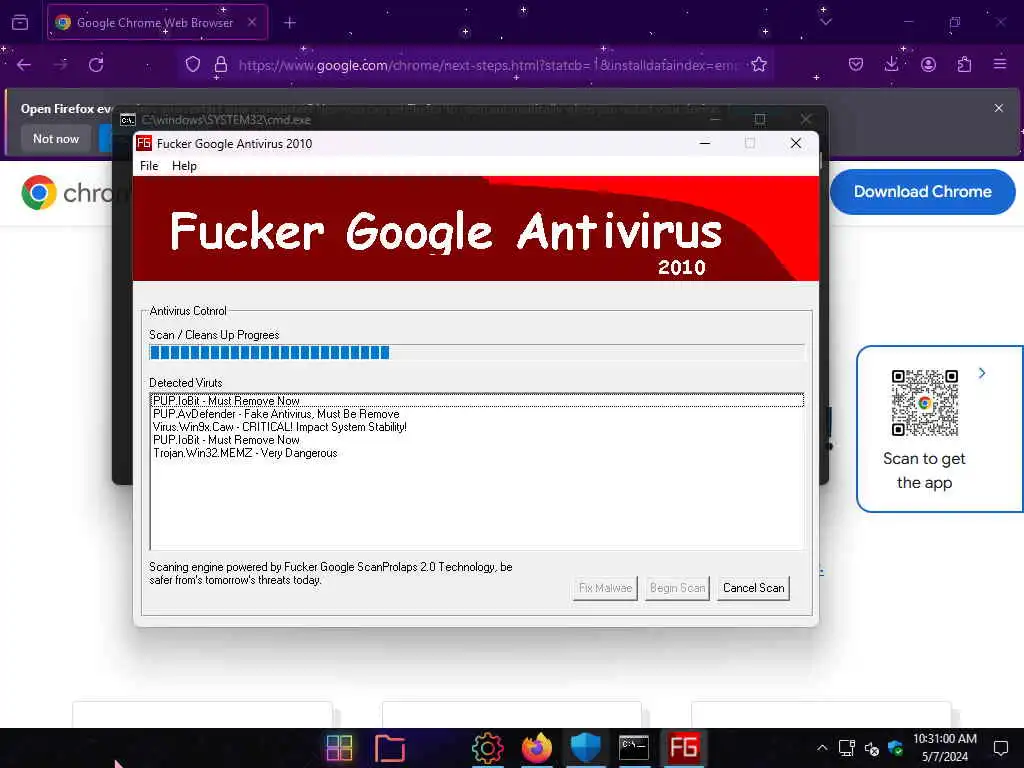Click the Download Chrome button

point(923,191)
